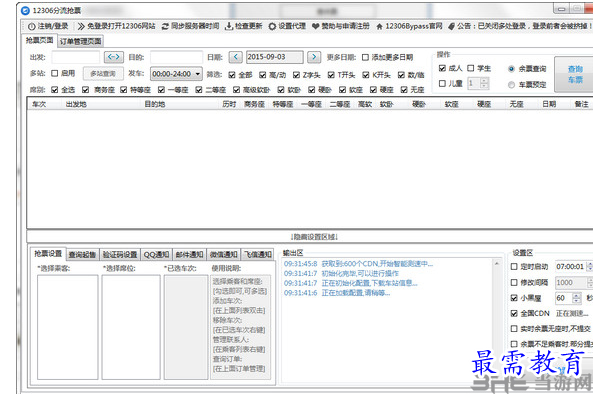The image size is (593, 394).
Task: Uncheck the 全部 train filter checkbox
Action: click(x=232, y=75)
